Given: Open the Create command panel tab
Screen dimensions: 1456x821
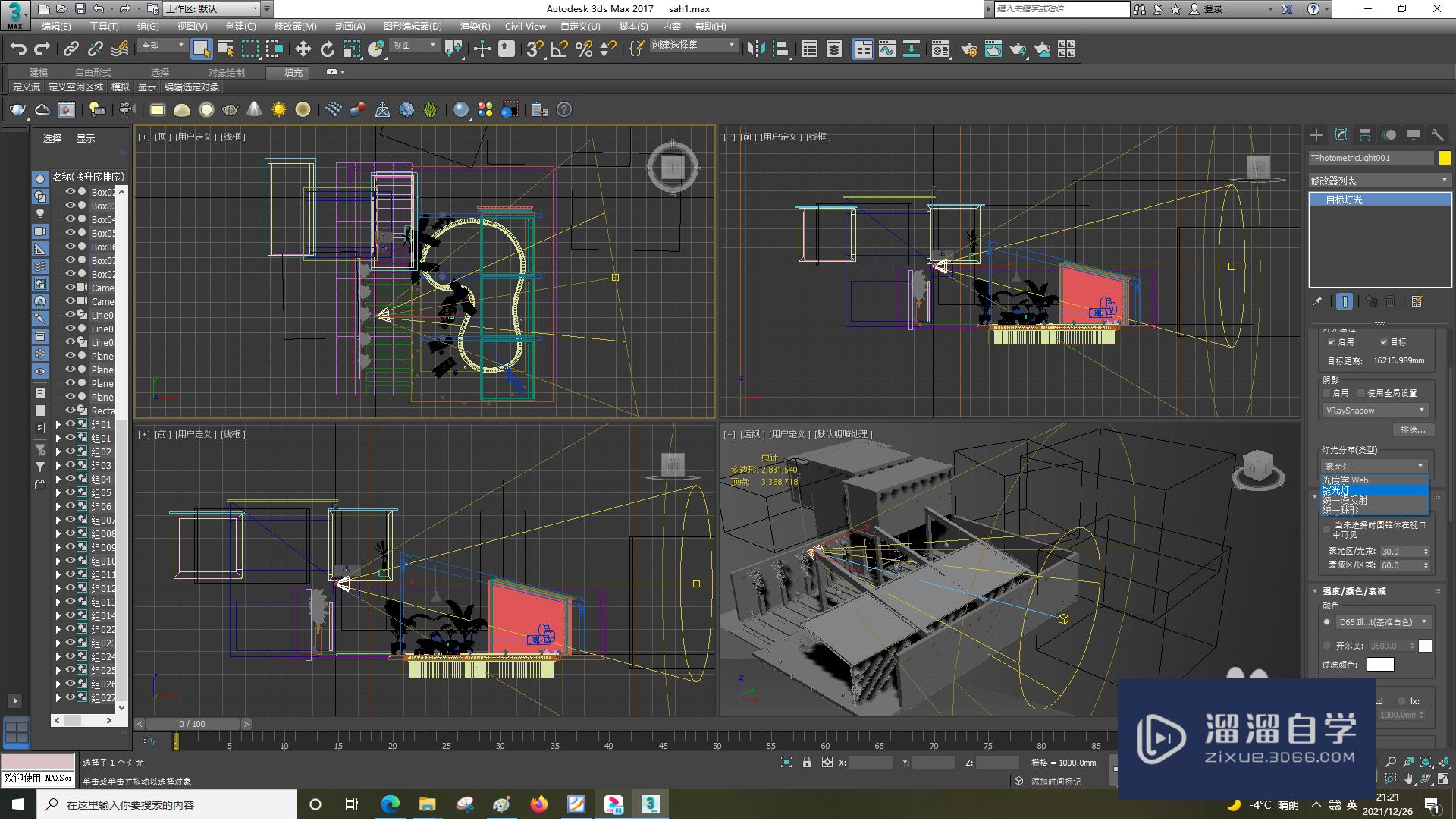Looking at the screenshot, I should [x=1316, y=135].
